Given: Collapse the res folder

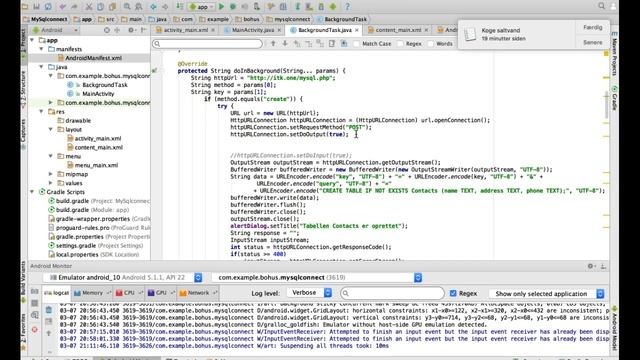Looking at the screenshot, I should 41,111.
